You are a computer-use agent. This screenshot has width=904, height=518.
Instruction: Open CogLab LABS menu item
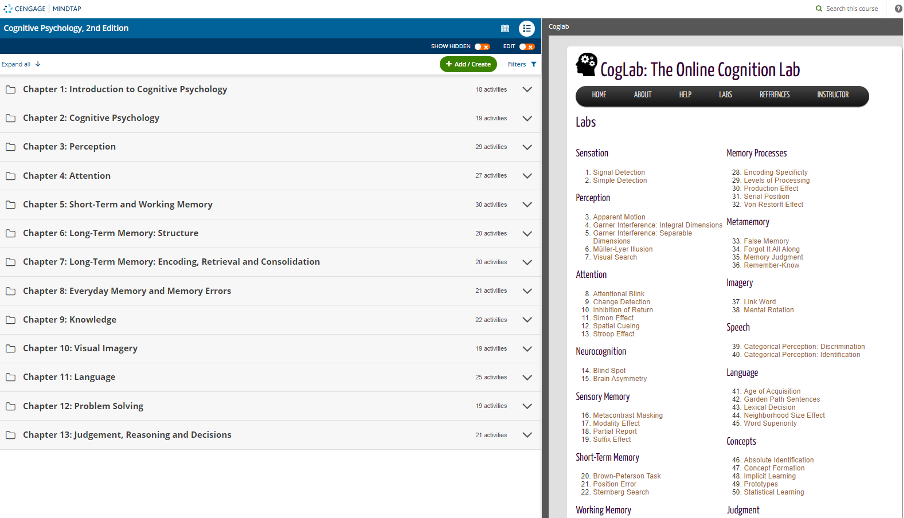pyautogui.click(x=725, y=95)
